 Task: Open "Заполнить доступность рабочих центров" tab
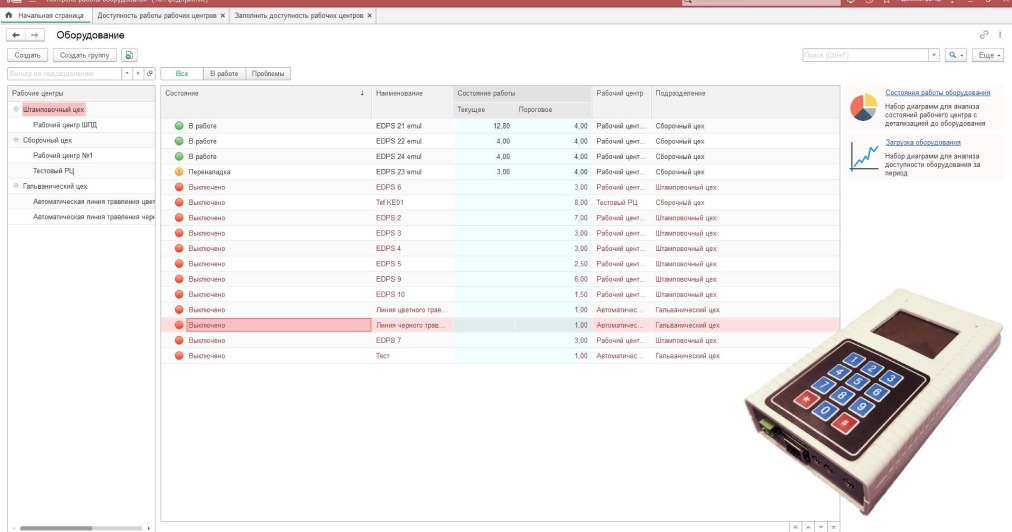(300, 16)
